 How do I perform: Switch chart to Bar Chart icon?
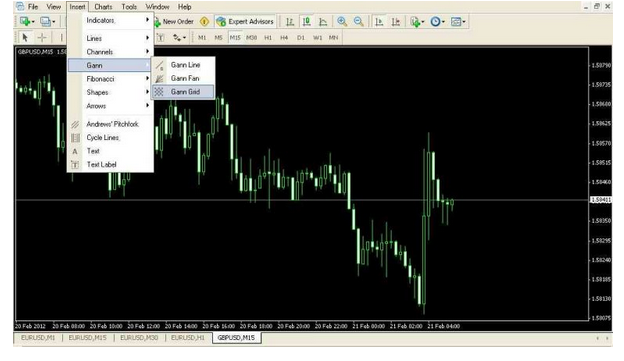(x=290, y=21)
